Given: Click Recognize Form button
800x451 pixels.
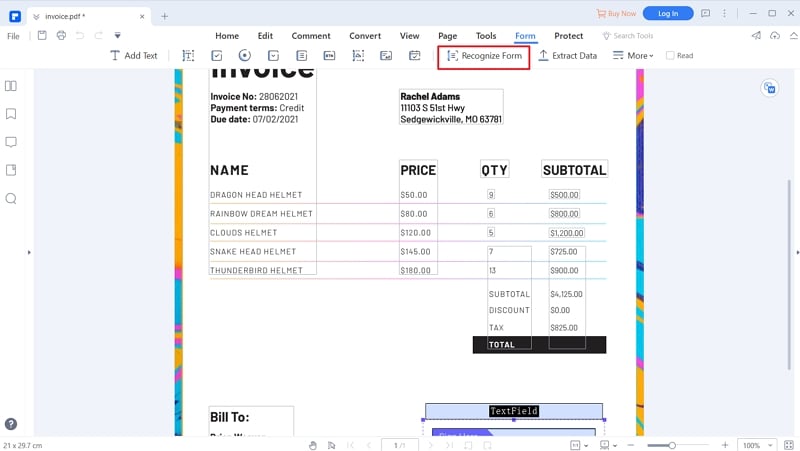Looking at the screenshot, I should (x=484, y=56).
